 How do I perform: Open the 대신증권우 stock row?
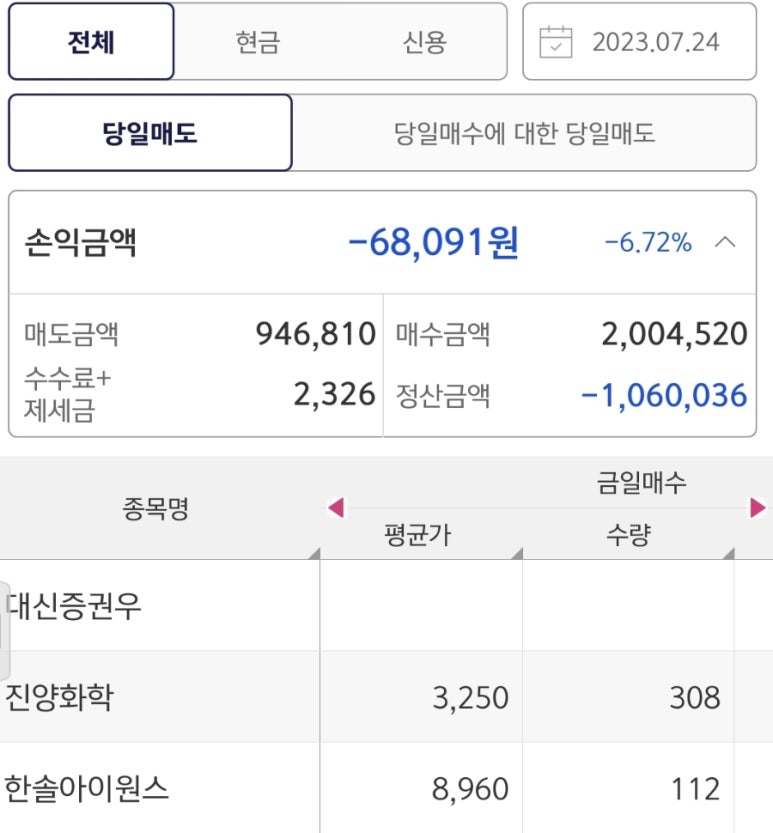(75, 605)
